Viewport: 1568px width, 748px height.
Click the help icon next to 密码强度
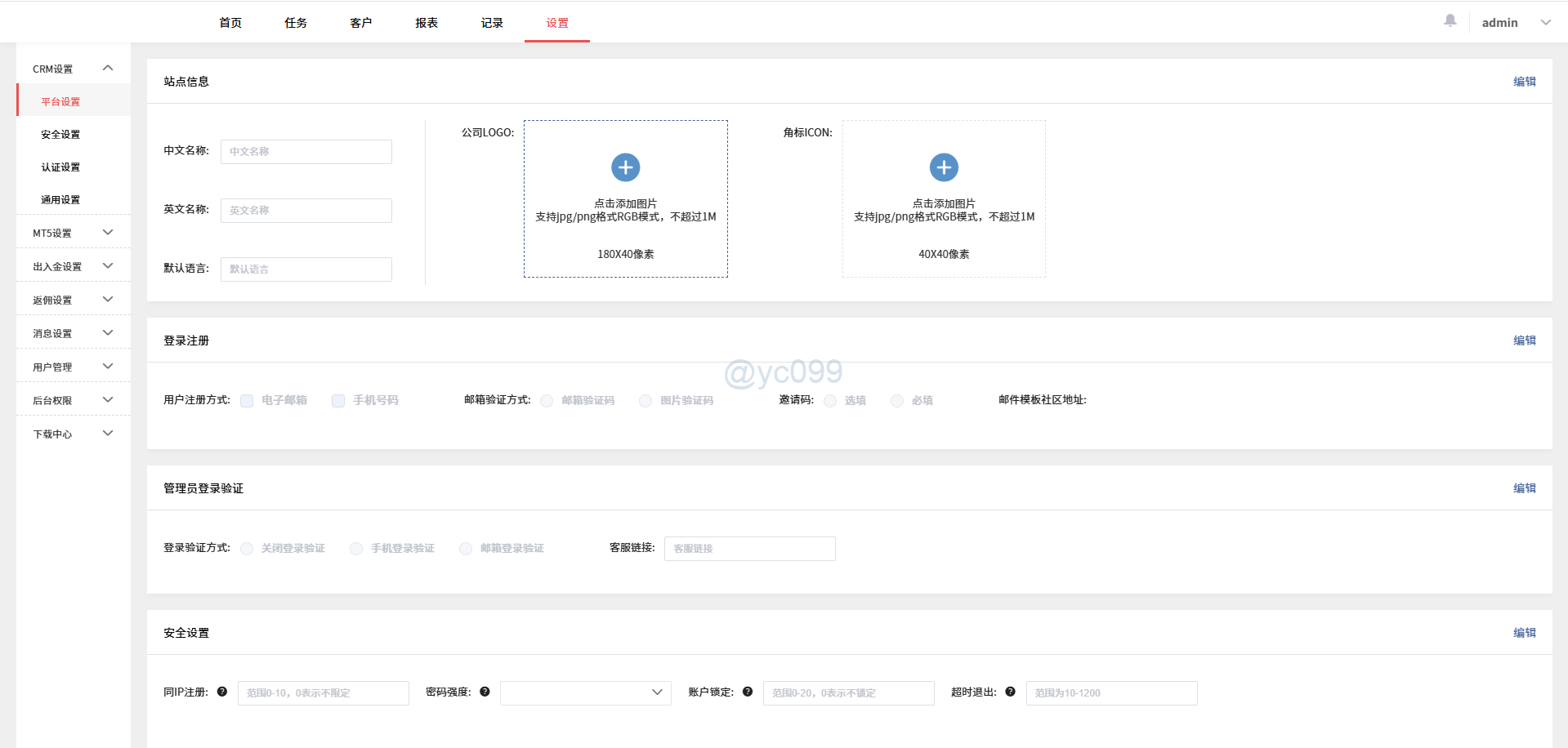click(484, 692)
